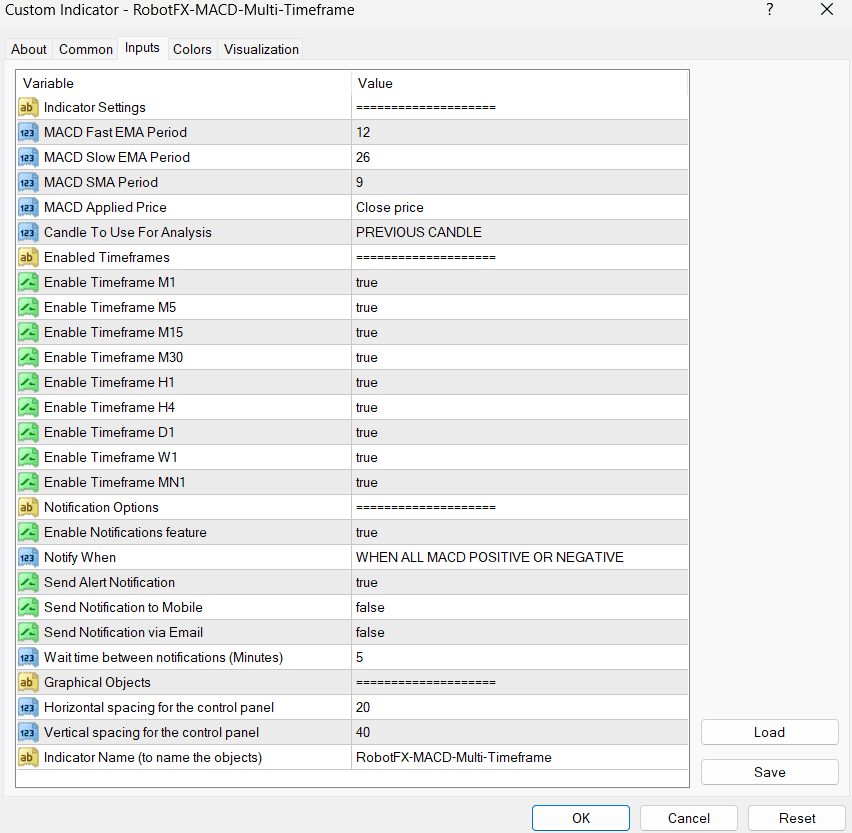Click the boolean icon for Enable Timeframe M1
This screenshot has width=852, height=833.
[28, 282]
